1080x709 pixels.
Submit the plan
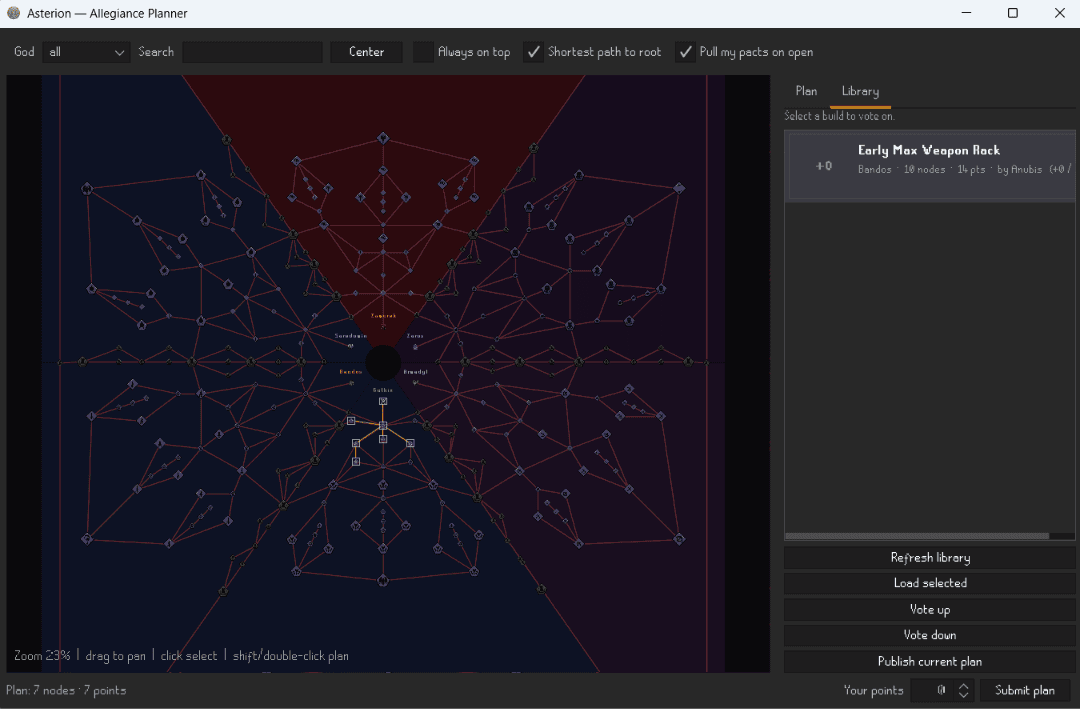[x=1024, y=690]
